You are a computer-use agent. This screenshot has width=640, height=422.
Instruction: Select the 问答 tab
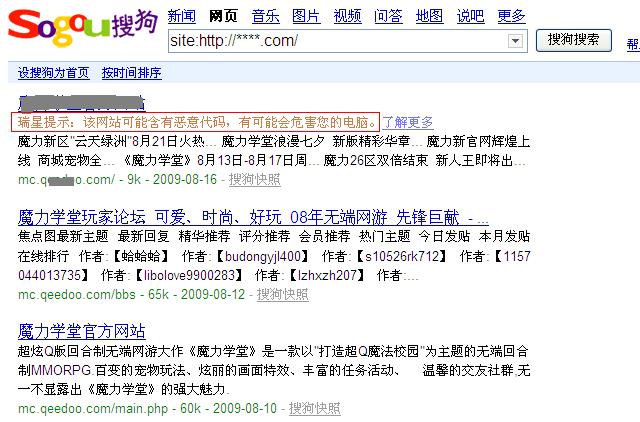388,16
